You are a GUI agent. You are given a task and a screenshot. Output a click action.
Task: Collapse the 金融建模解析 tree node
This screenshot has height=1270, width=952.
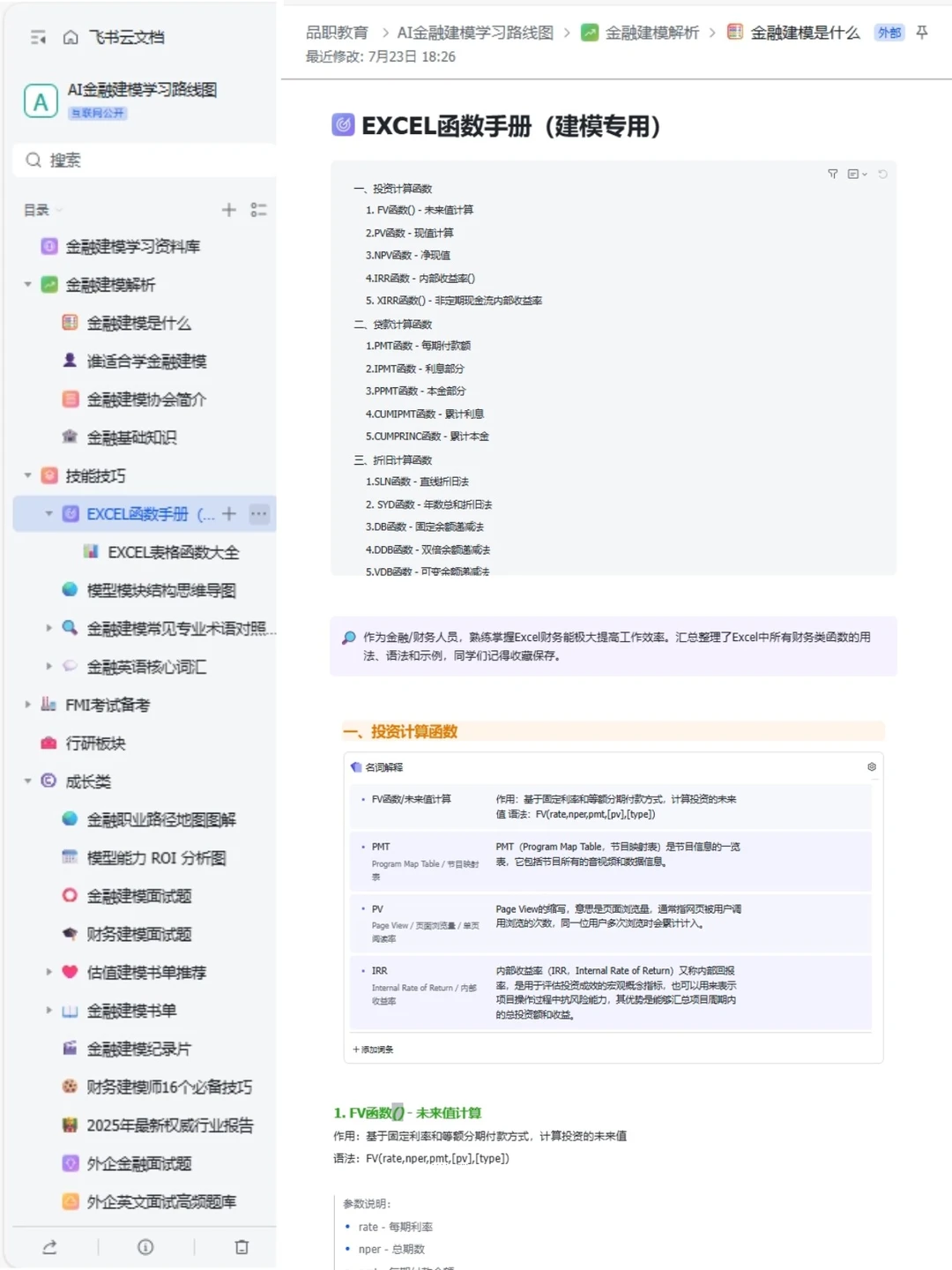click(28, 285)
